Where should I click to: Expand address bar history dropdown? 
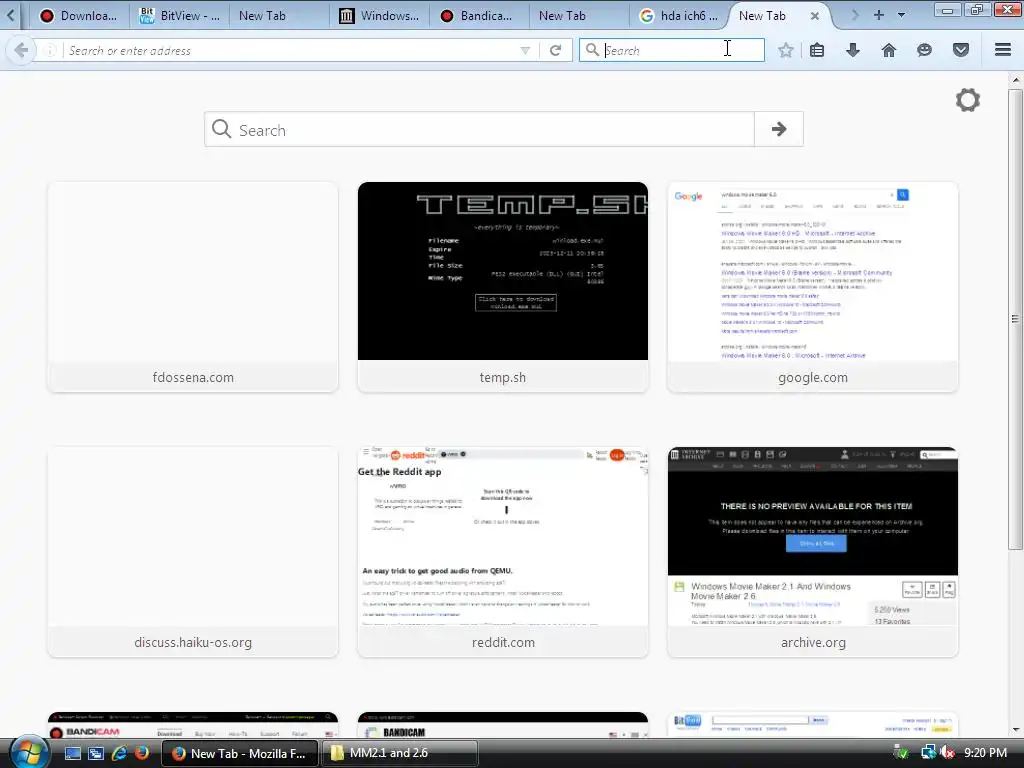click(525, 50)
